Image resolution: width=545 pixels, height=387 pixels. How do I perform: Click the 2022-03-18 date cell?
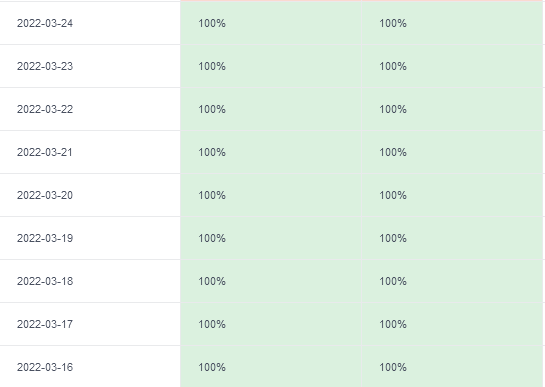pos(90,281)
